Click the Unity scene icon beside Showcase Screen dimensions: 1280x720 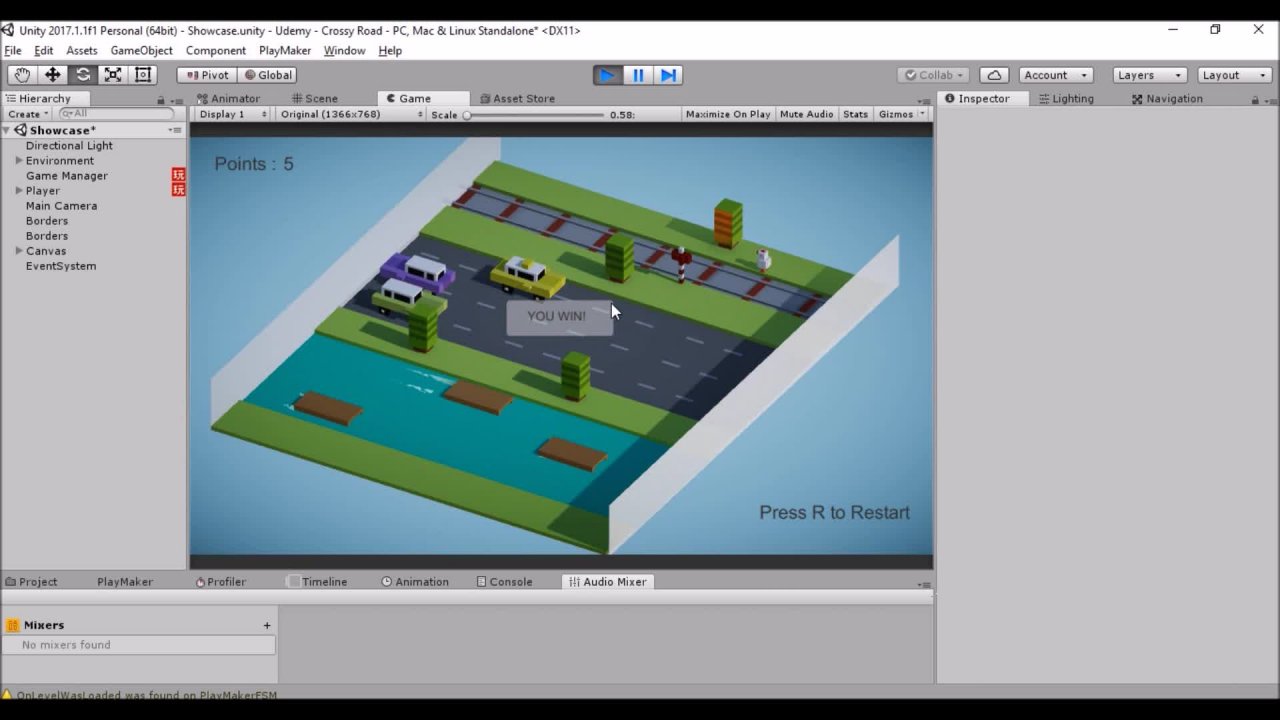point(20,130)
